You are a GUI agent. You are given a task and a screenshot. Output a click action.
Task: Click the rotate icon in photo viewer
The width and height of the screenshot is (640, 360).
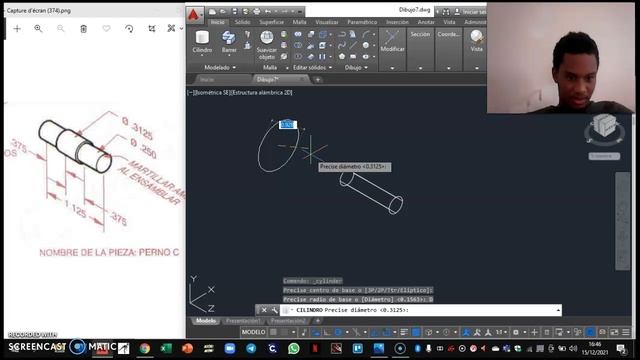pos(129,29)
